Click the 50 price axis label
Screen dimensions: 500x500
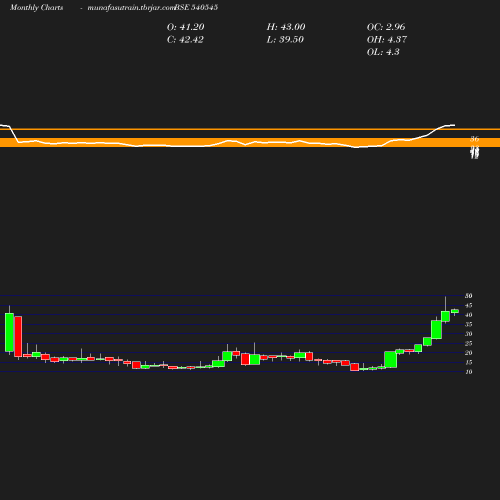point(469,296)
